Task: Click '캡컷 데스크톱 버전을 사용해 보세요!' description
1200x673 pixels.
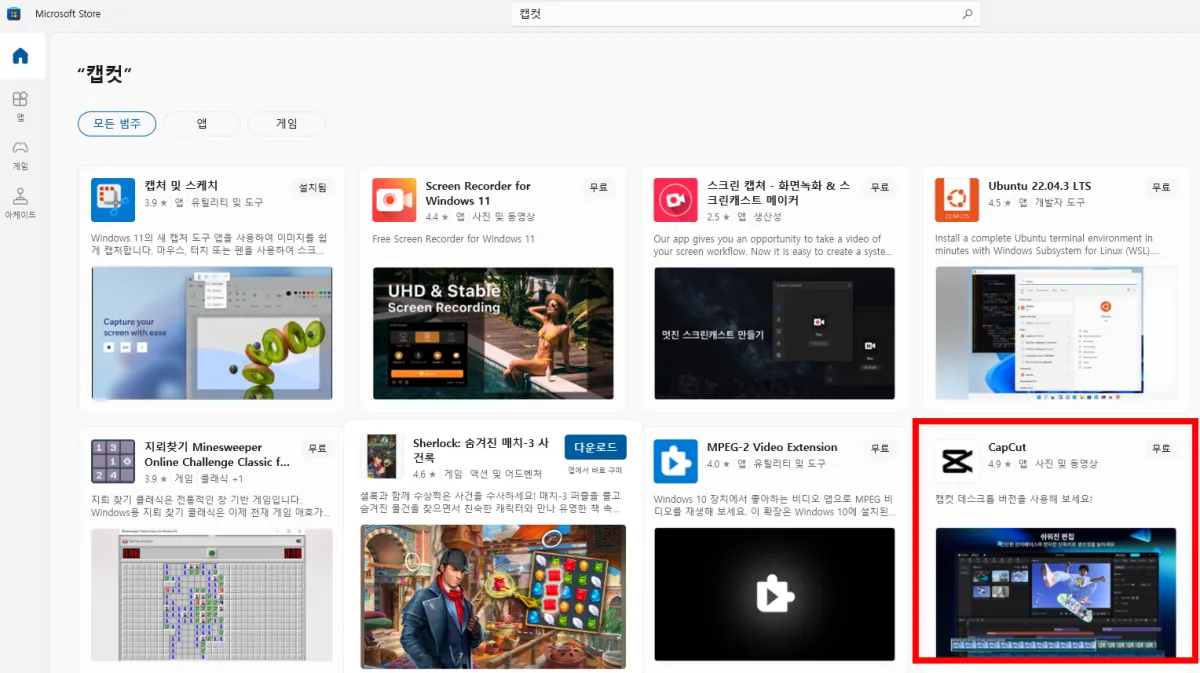Action: [1013, 499]
